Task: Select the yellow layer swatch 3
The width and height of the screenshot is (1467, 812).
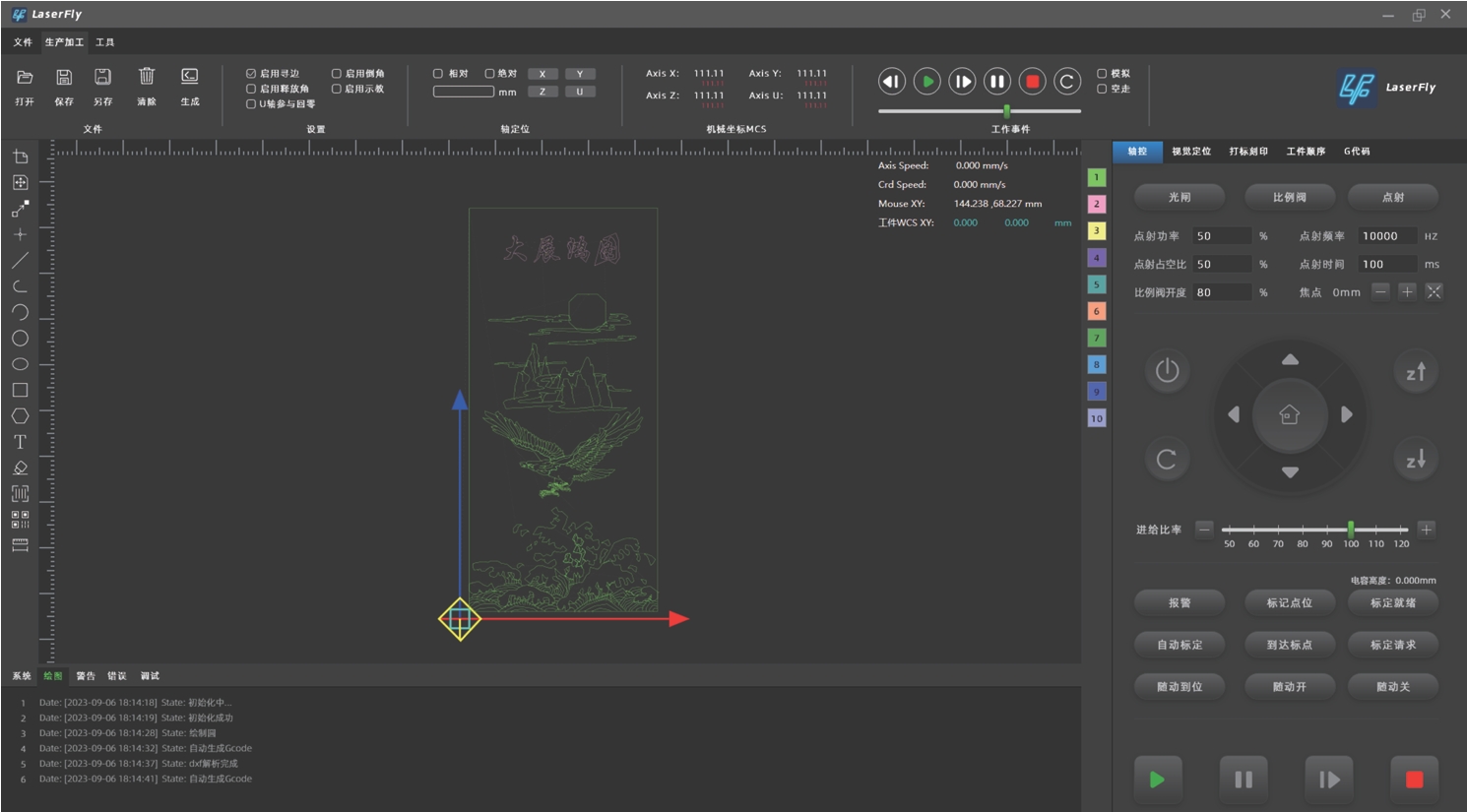Action: click(1096, 231)
